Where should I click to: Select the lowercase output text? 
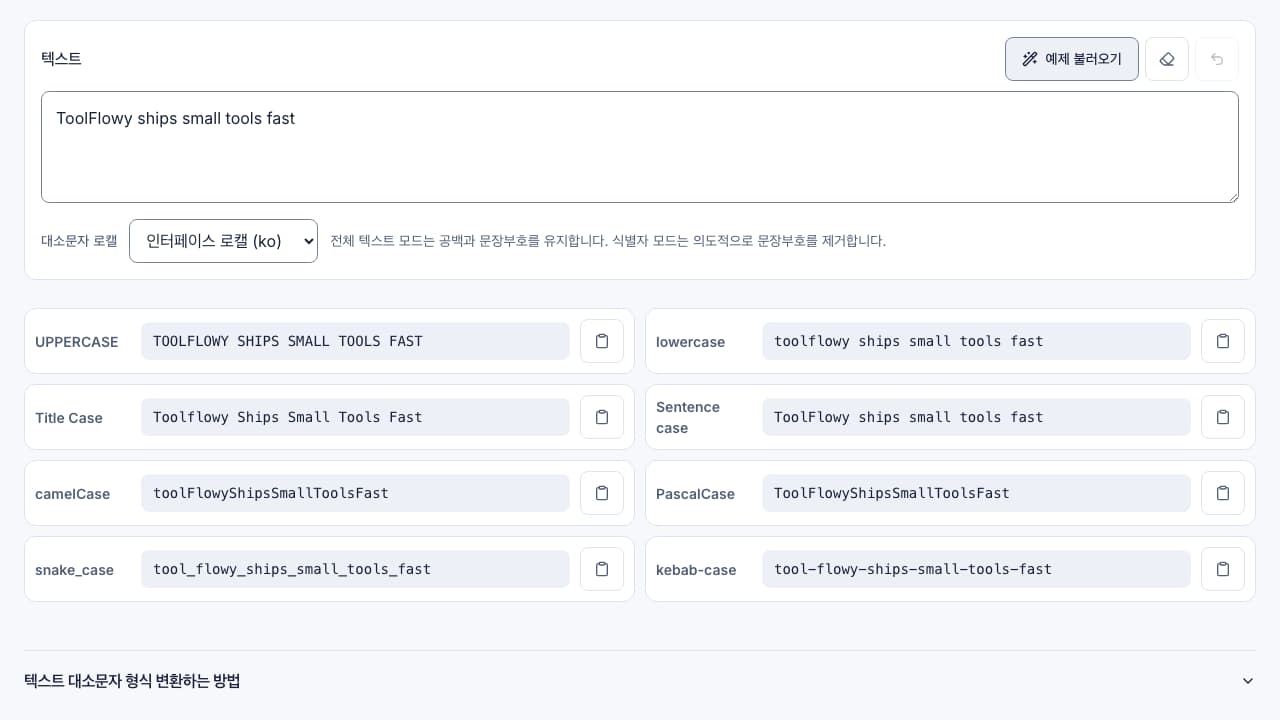[x=976, y=341]
